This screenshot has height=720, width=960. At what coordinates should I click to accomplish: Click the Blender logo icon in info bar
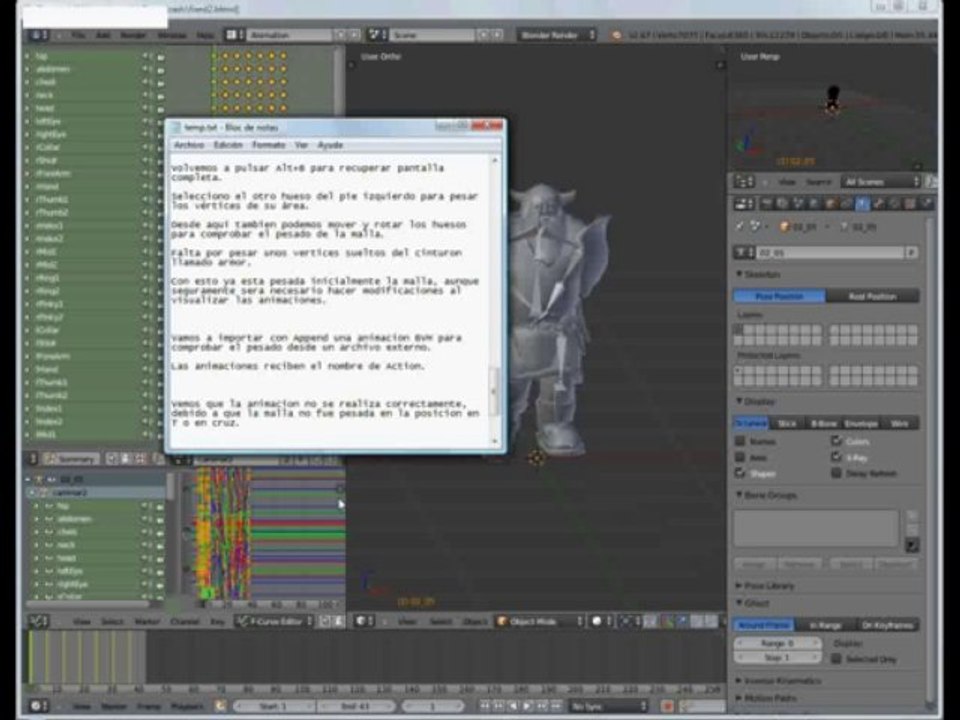[x=617, y=36]
